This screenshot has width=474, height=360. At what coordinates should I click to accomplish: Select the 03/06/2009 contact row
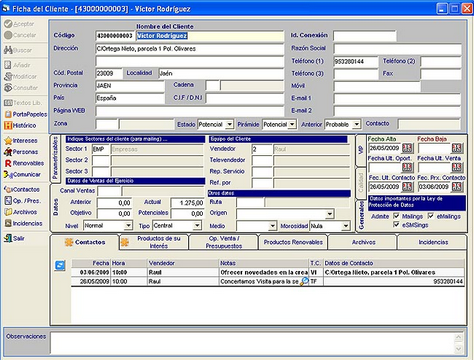click(268, 272)
